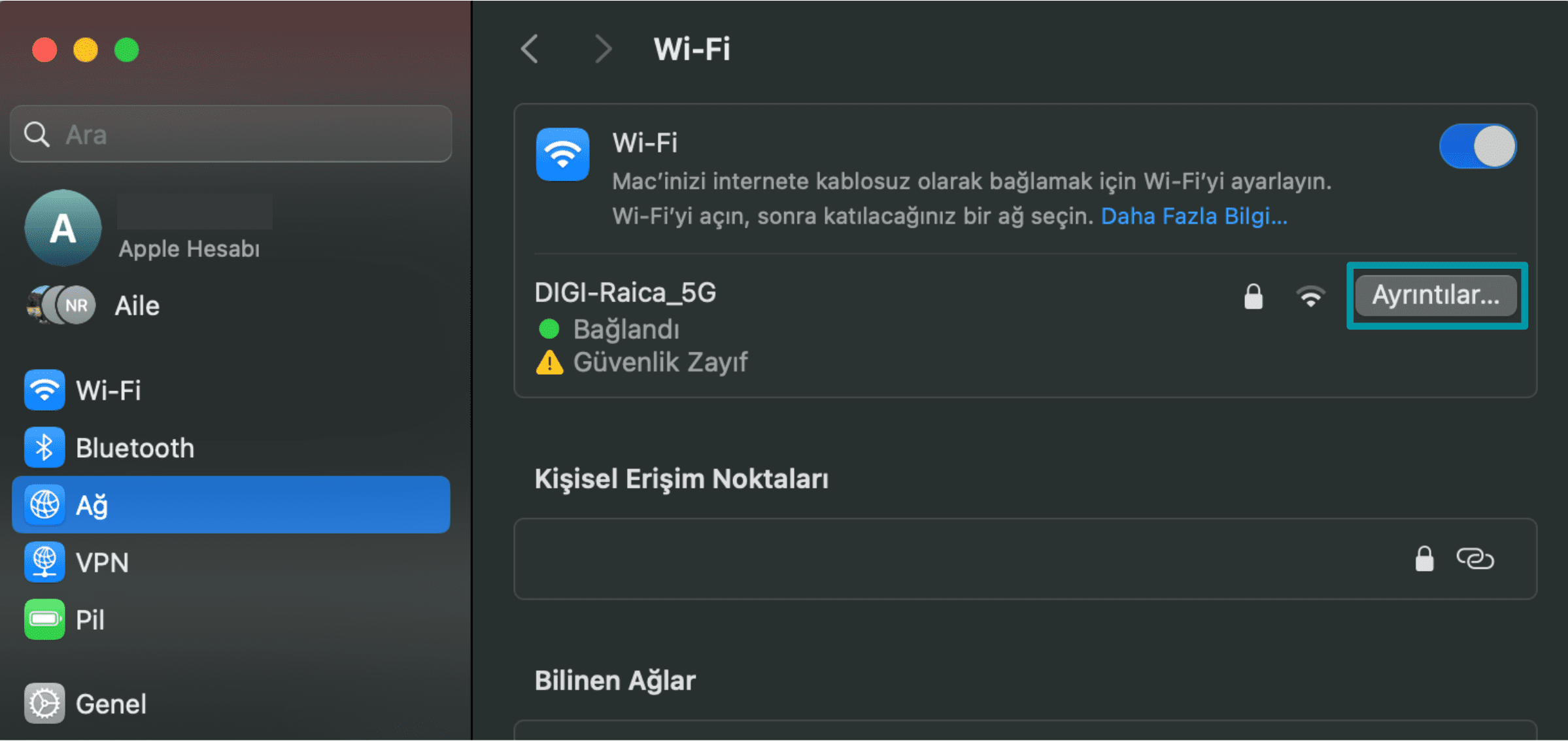Open Genel settings gear icon
This screenshot has height=741, width=1568.
tap(44, 704)
